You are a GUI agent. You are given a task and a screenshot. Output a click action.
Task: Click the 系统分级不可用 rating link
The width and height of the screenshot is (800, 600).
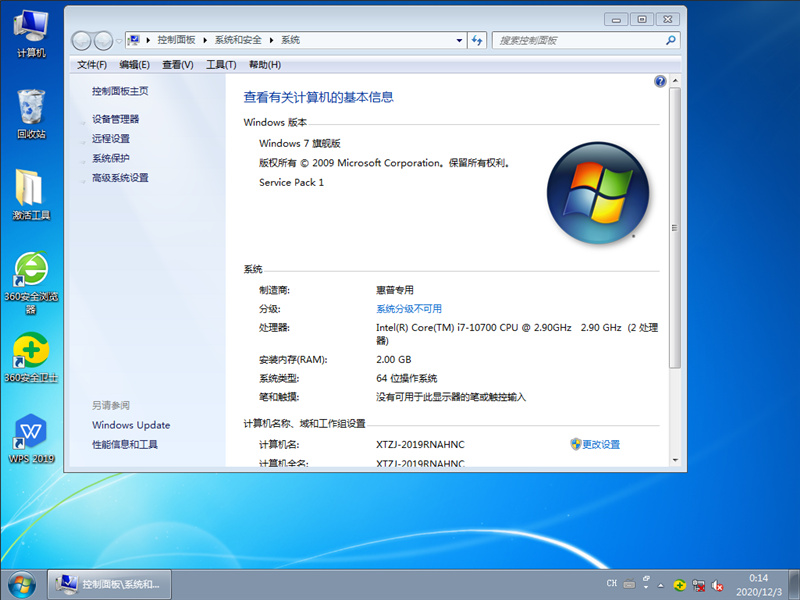tap(409, 309)
